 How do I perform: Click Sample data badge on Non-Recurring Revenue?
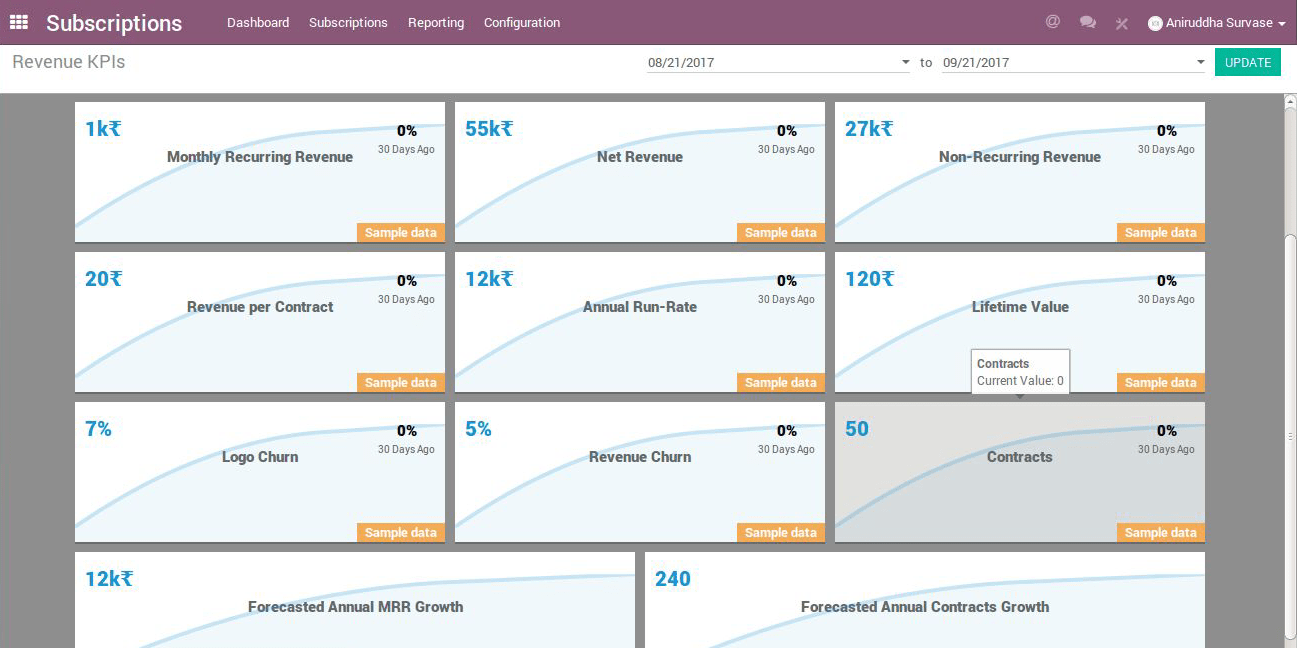click(1161, 233)
